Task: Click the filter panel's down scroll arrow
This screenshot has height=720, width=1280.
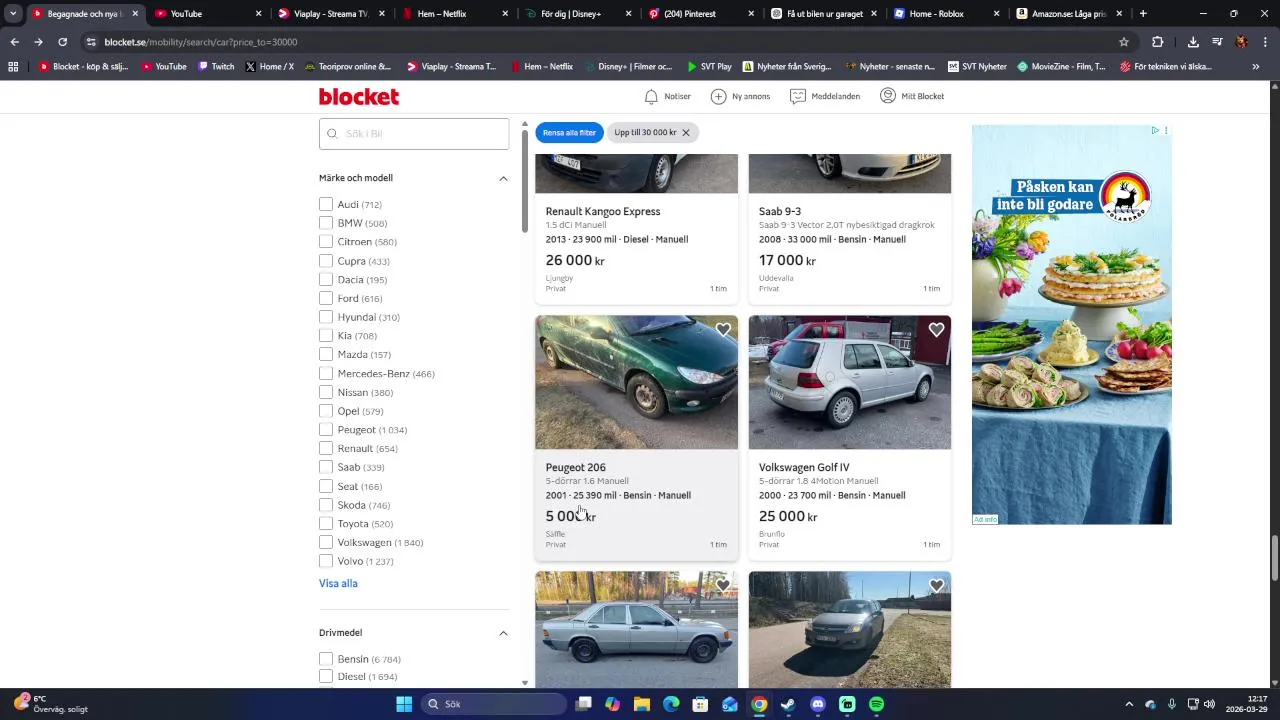Action: (525, 683)
